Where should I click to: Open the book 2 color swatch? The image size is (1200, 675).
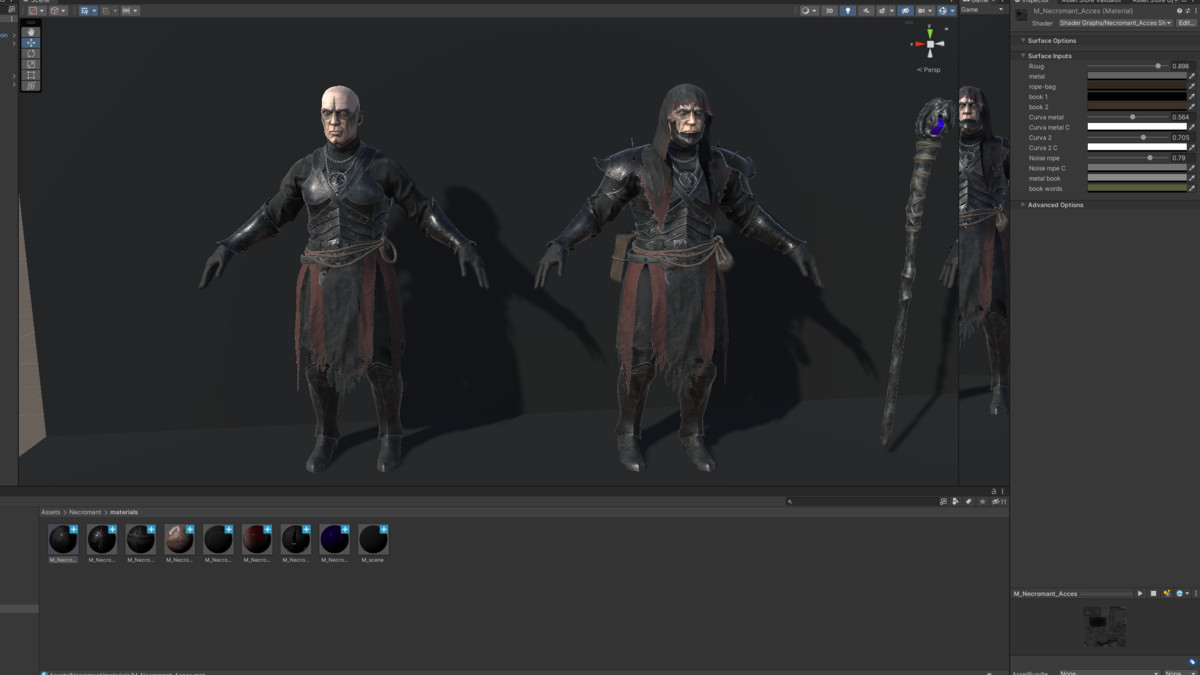point(1136,107)
